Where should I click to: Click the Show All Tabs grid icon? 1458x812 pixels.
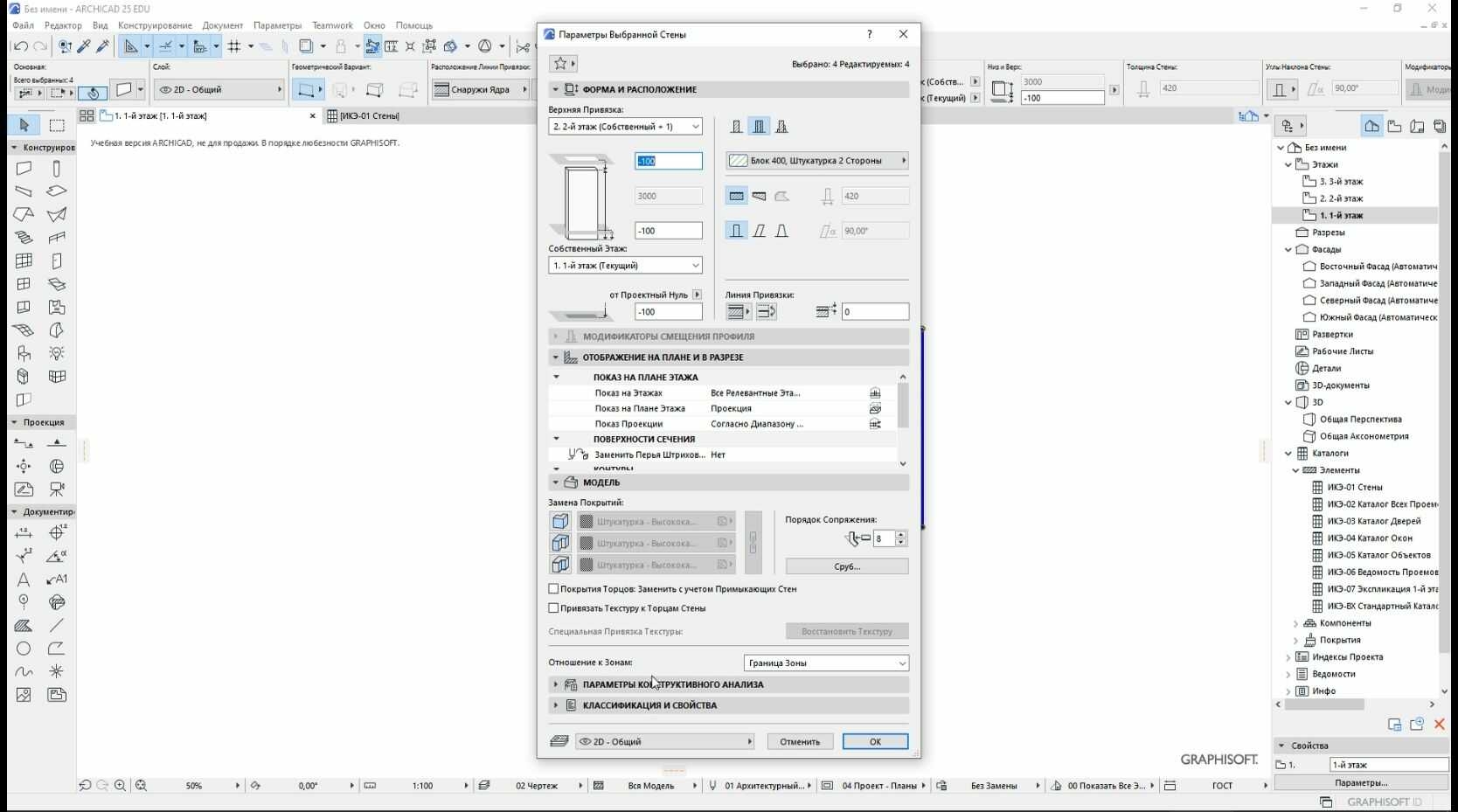(x=87, y=115)
